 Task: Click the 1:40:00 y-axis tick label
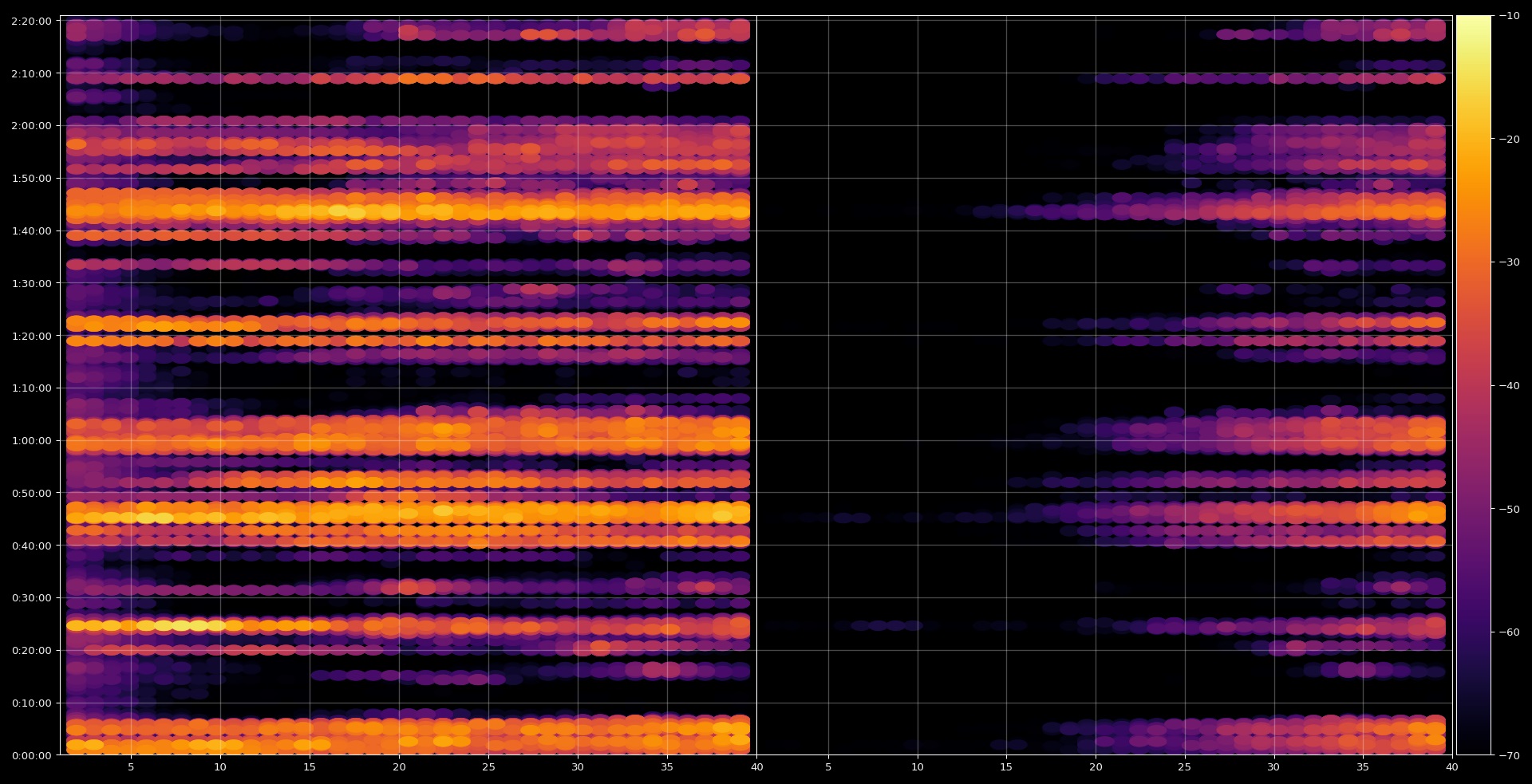(32, 230)
